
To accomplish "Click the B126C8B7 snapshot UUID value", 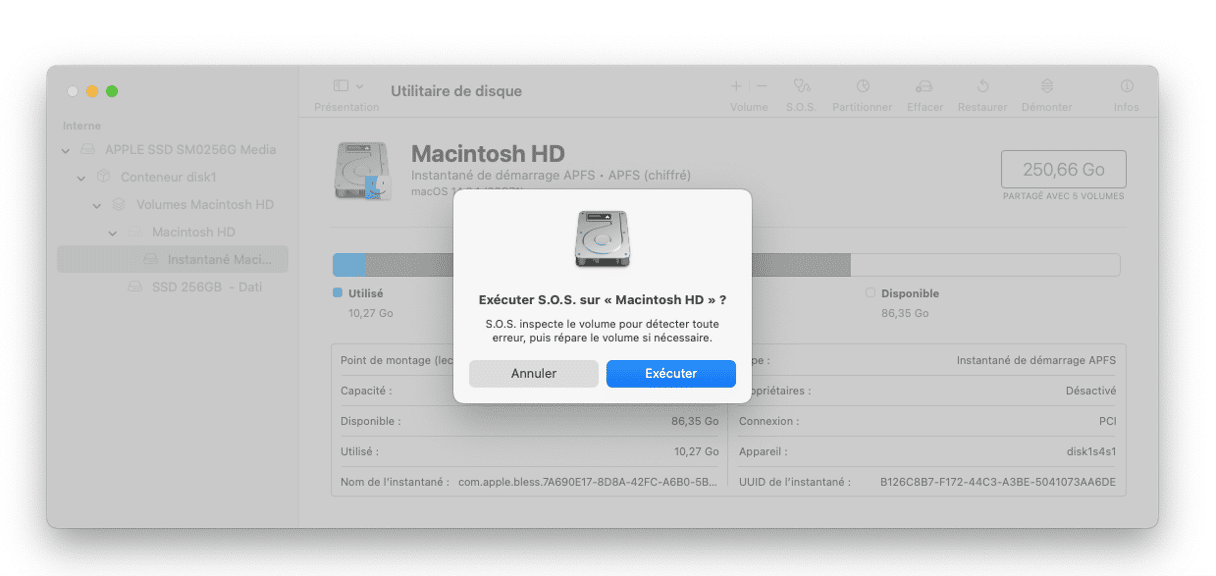I will (998, 482).
